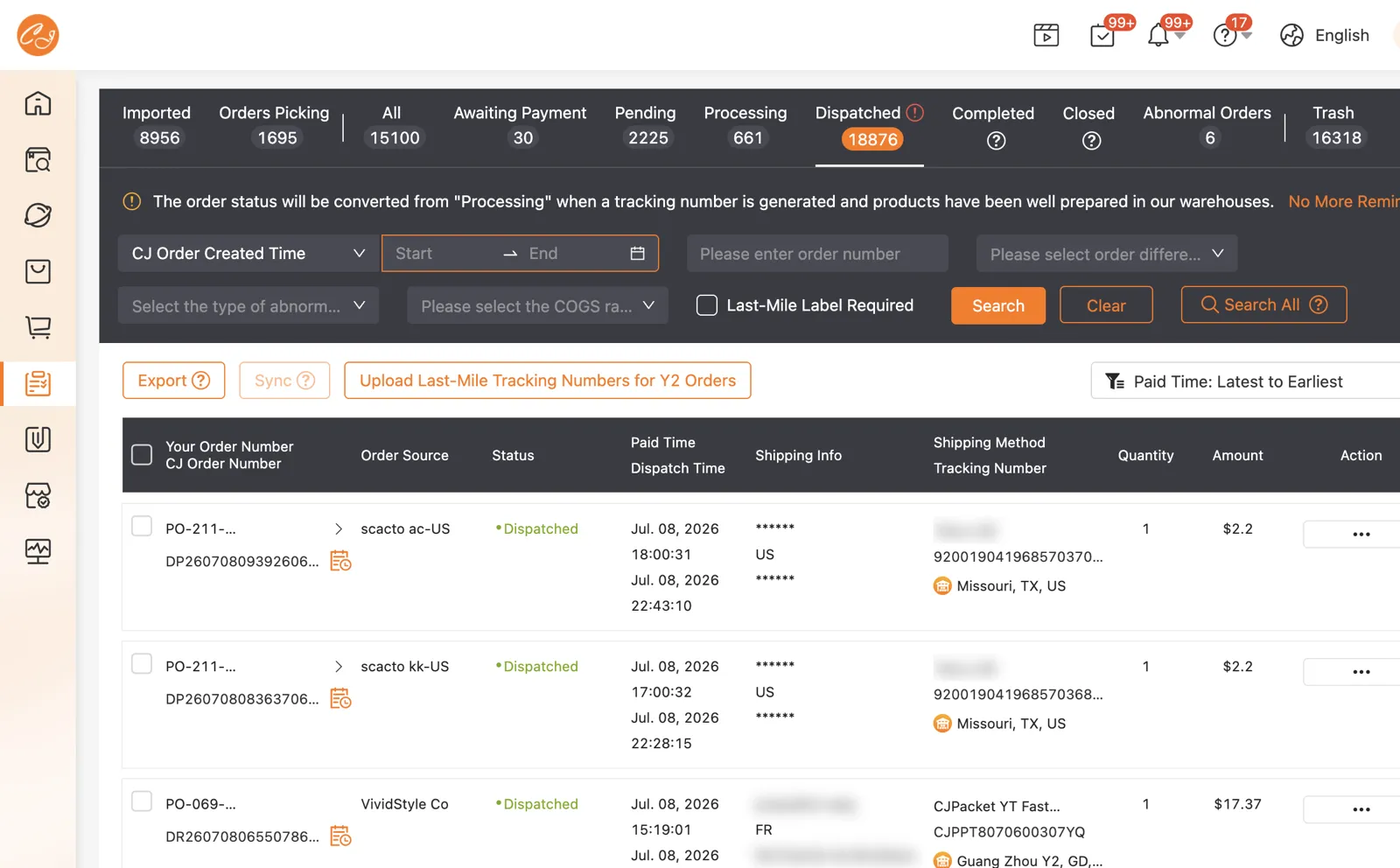Click the Sync button

tap(284, 381)
